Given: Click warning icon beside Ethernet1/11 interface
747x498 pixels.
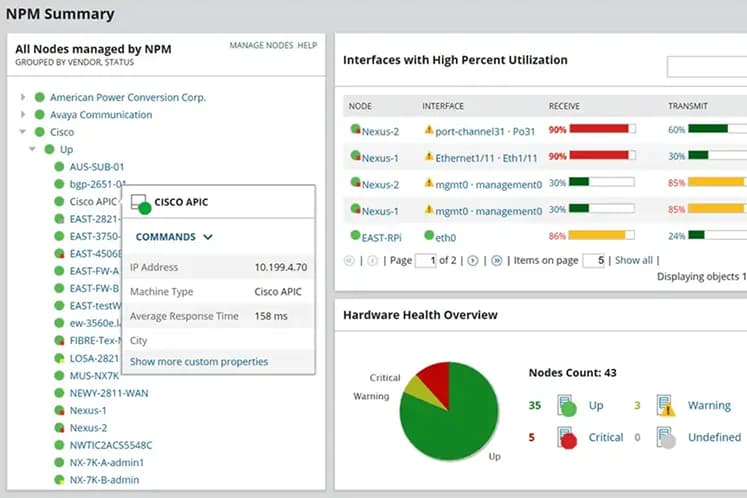Looking at the screenshot, I should [429, 156].
